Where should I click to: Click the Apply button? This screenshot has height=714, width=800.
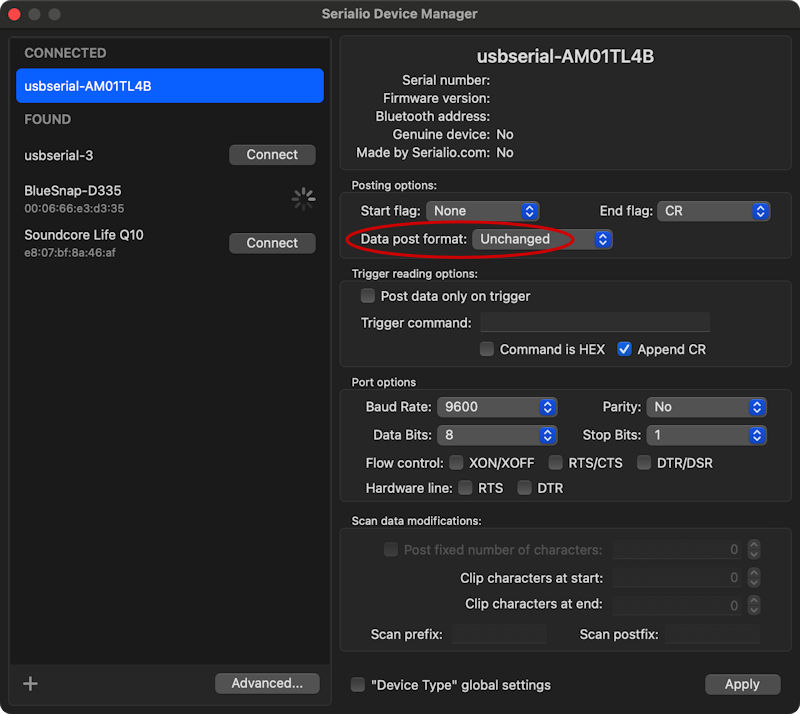(742, 684)
